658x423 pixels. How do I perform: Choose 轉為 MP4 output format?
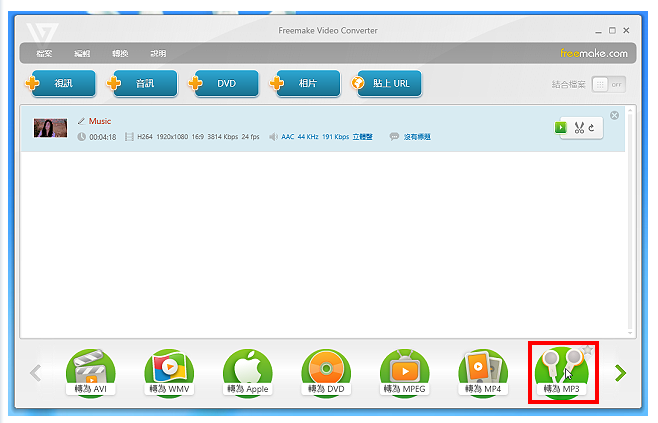tap(483, 373)
